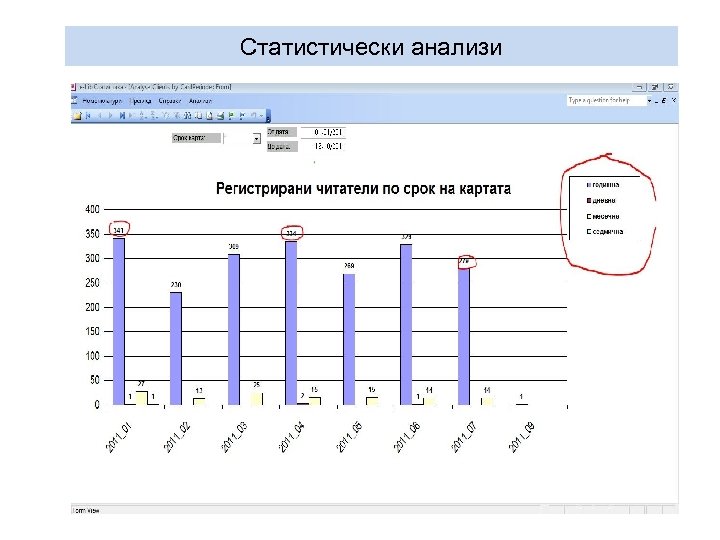
Task: Open the Анализи menu
Action: pos(200,101)
